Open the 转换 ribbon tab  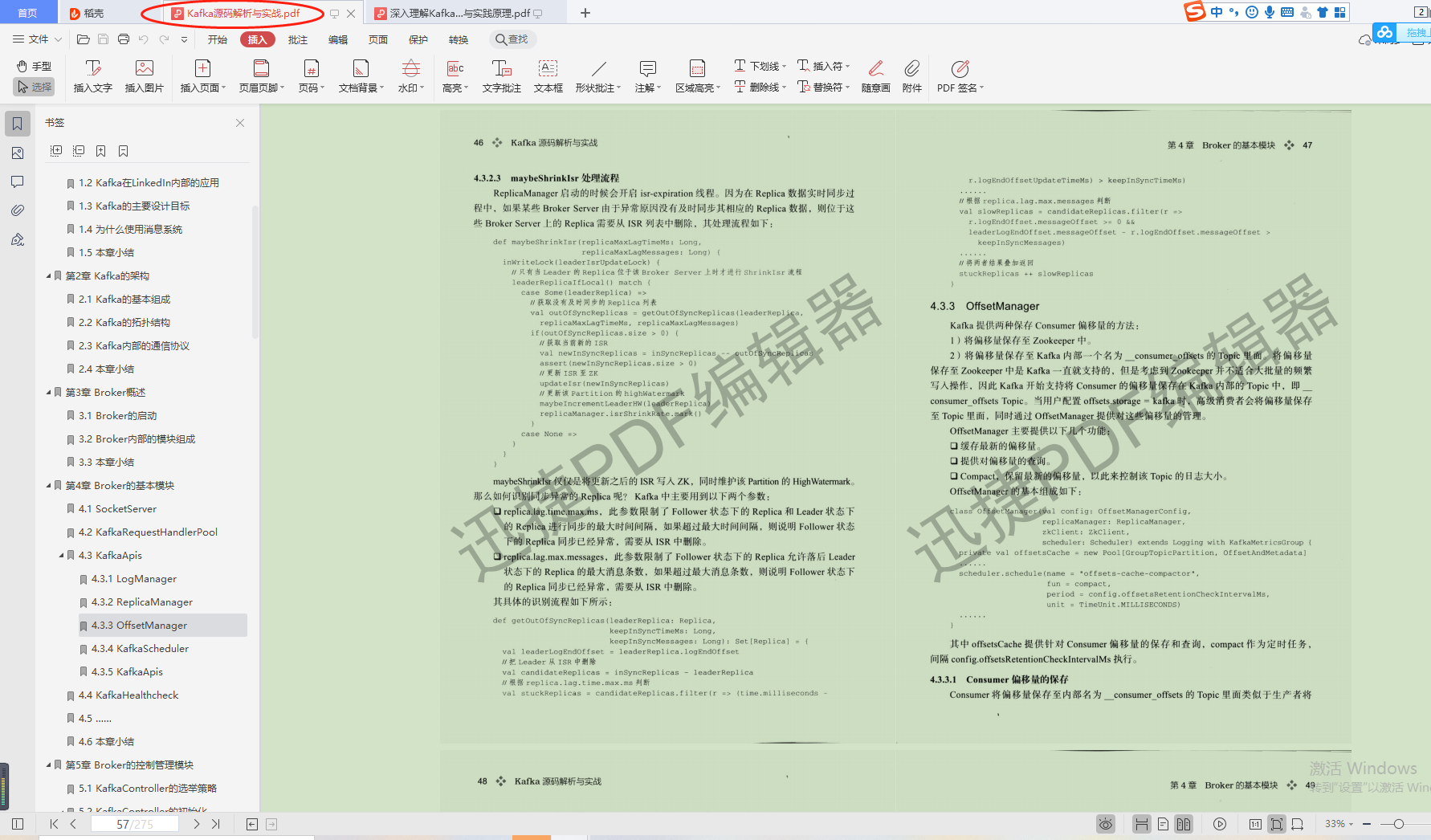[x=459, y=39]
